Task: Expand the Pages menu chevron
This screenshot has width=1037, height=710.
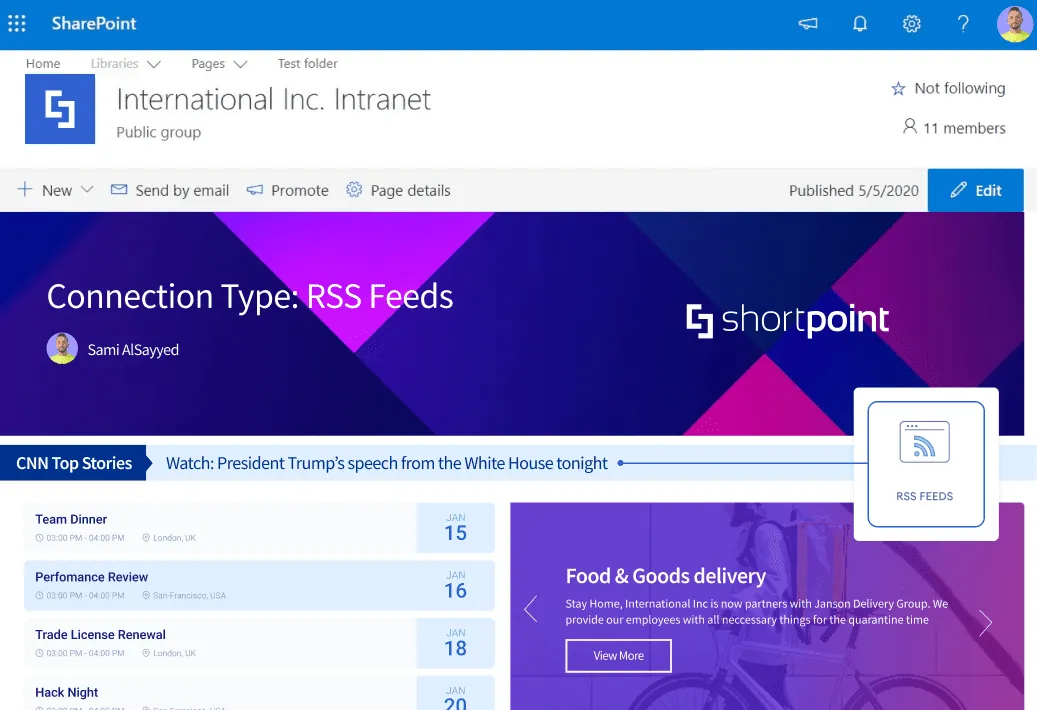Action: click(x=240, y=64)
